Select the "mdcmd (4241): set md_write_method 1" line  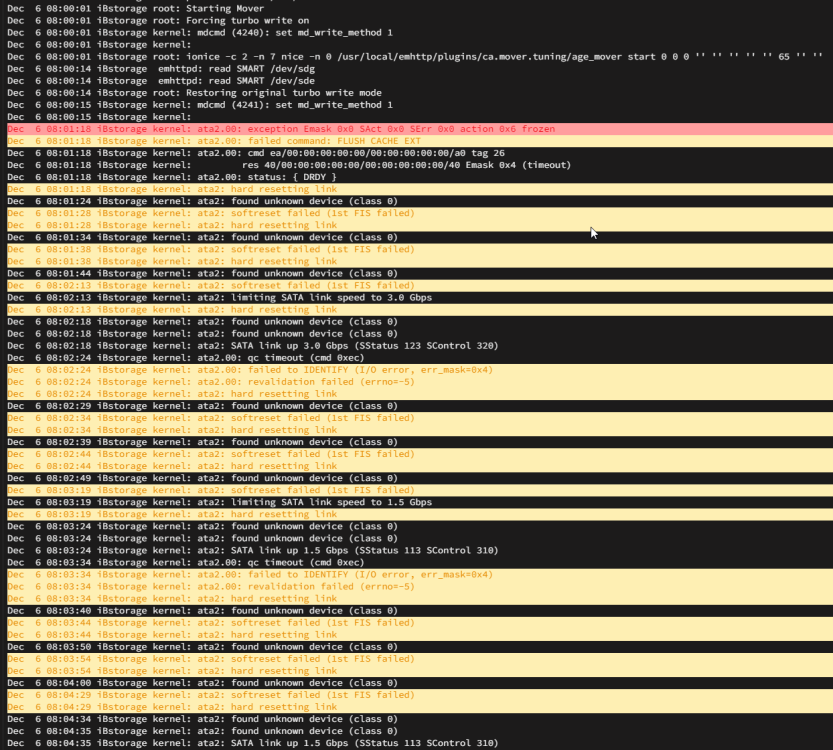[x=420, y=105]
